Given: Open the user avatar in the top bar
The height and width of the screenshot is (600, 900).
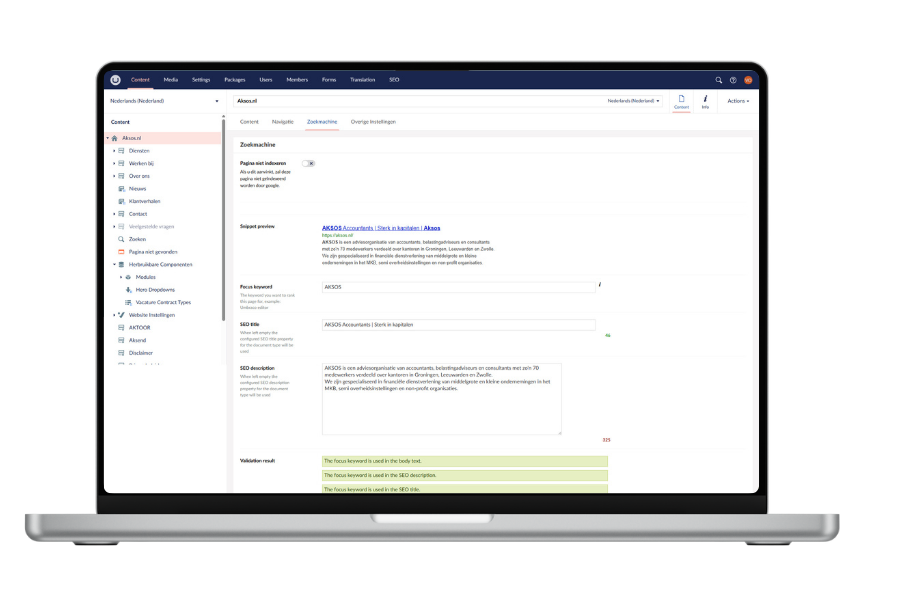Looking at the screenshot, I should pyautogui.click(x=748, y=79).
